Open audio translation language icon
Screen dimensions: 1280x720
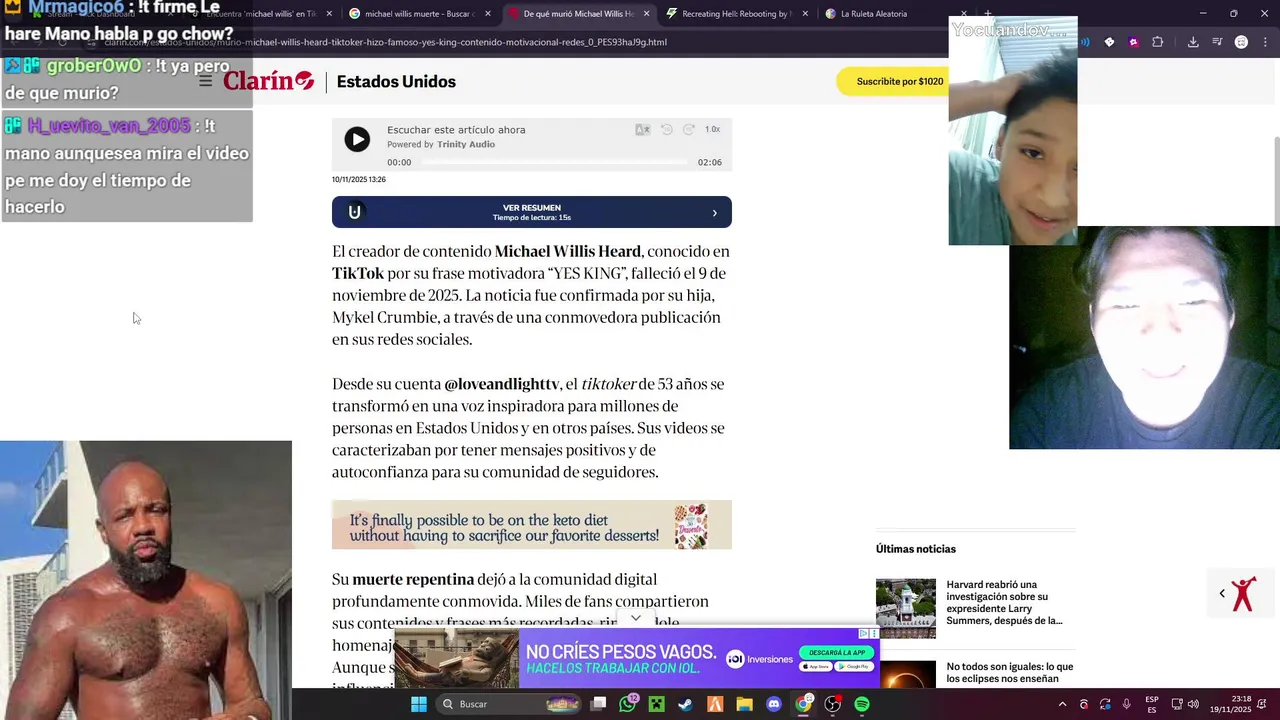click(642, 129)
